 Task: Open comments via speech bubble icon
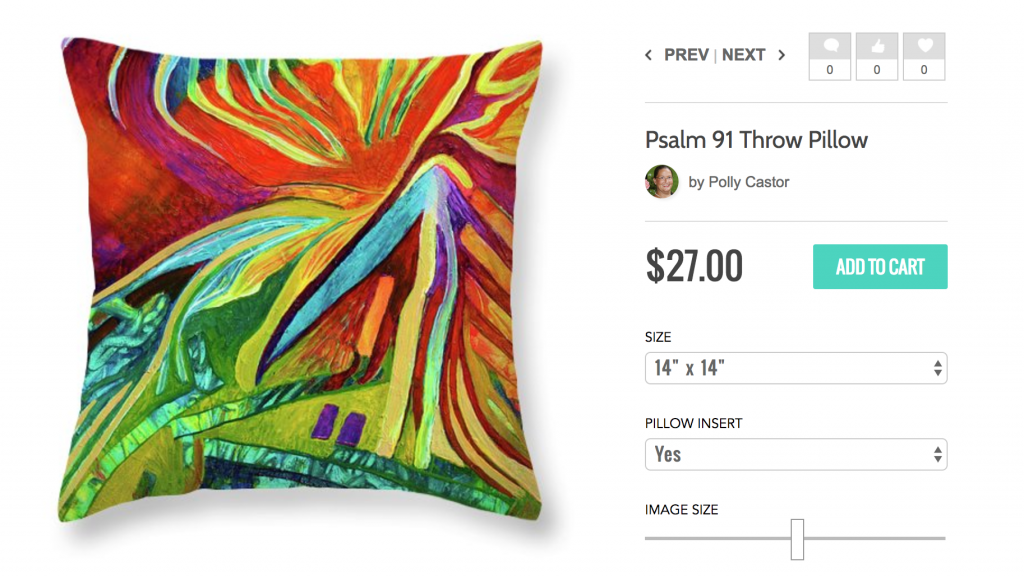click(x=830, y=46)
